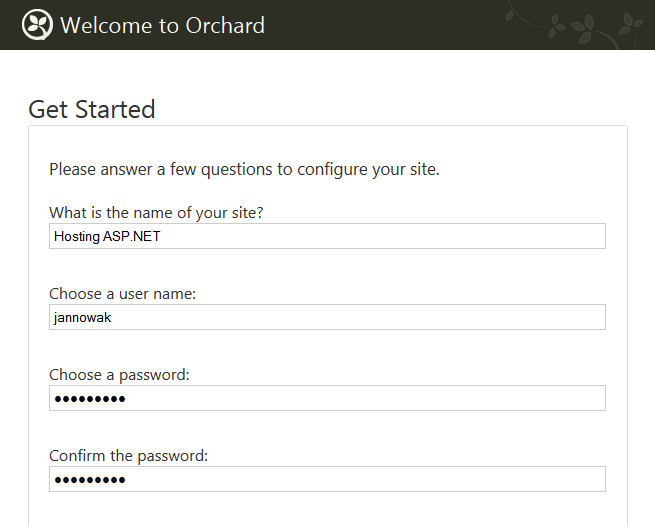Click the 'Choose a password:' label

[119, 375]
